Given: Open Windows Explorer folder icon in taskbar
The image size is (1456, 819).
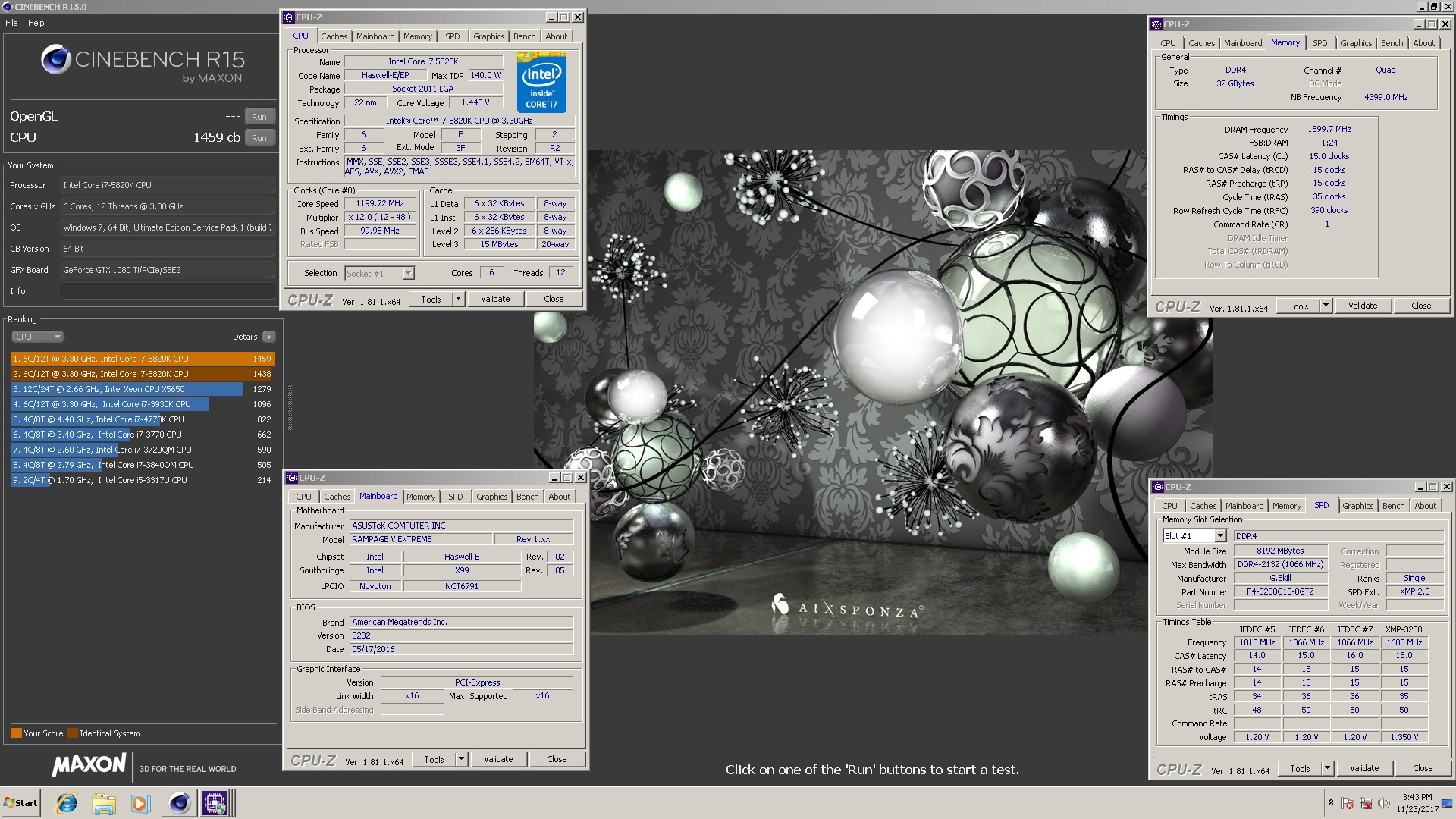Looking at the screenshot, I should pyautogui.click(x=104, y=803).
